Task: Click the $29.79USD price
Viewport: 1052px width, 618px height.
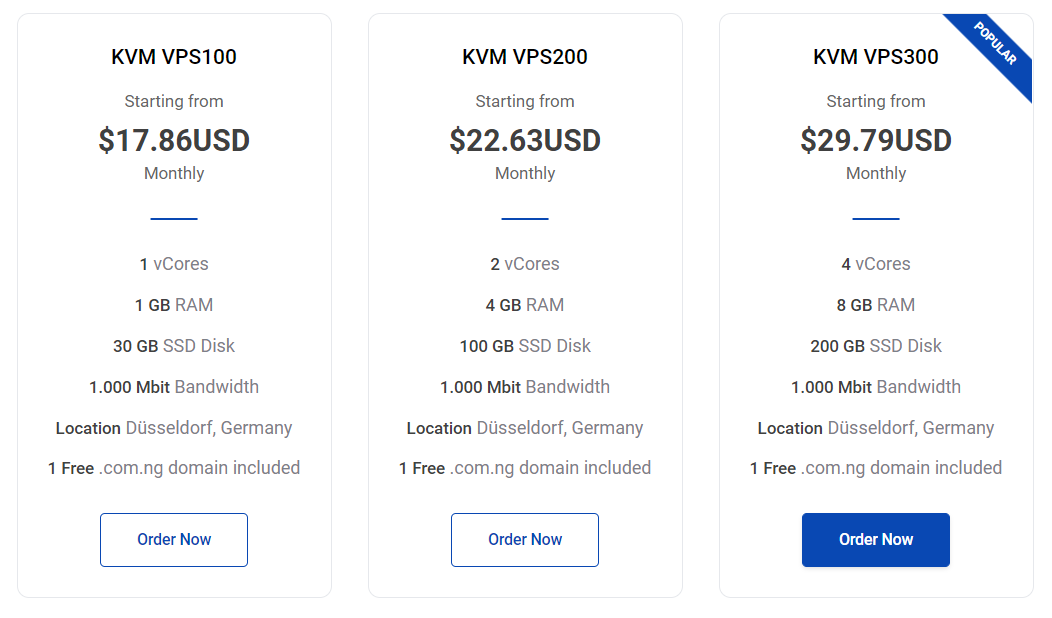Action: tap(876, 140)
